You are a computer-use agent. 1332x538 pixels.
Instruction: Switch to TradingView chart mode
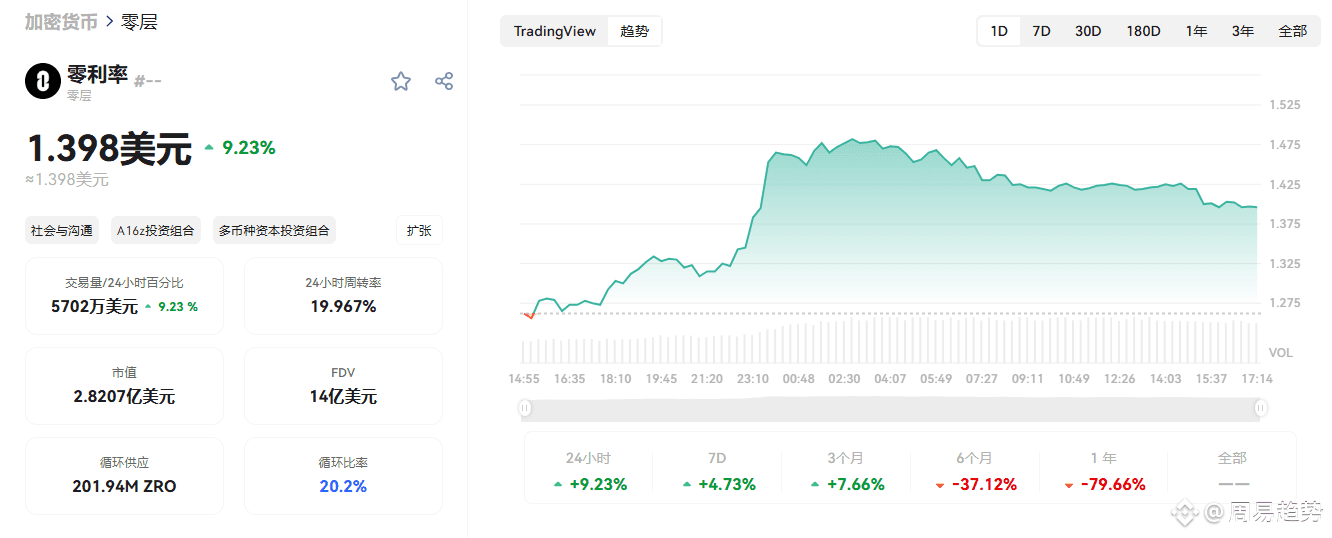tap(555, 31)
